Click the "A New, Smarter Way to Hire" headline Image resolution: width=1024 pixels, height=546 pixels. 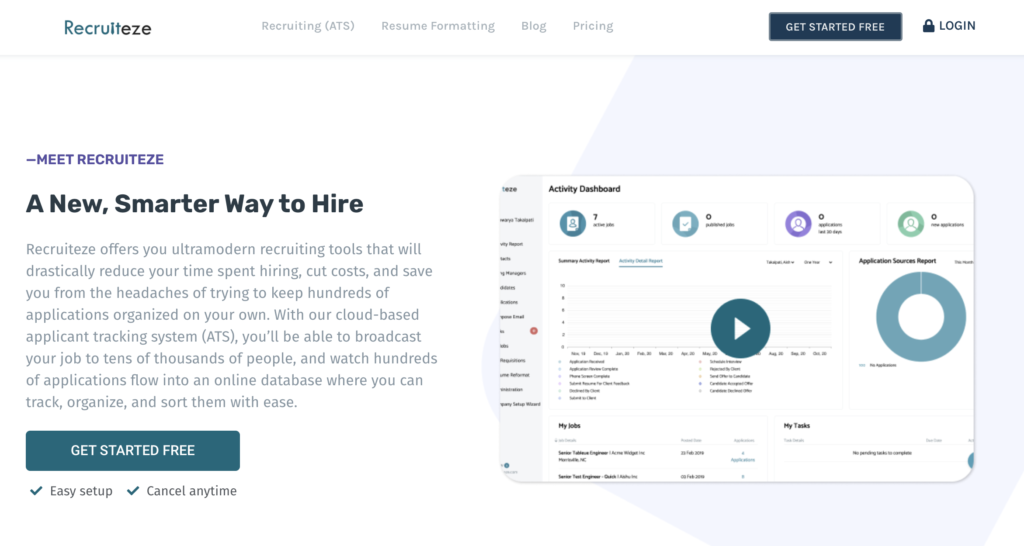[195, 204]
